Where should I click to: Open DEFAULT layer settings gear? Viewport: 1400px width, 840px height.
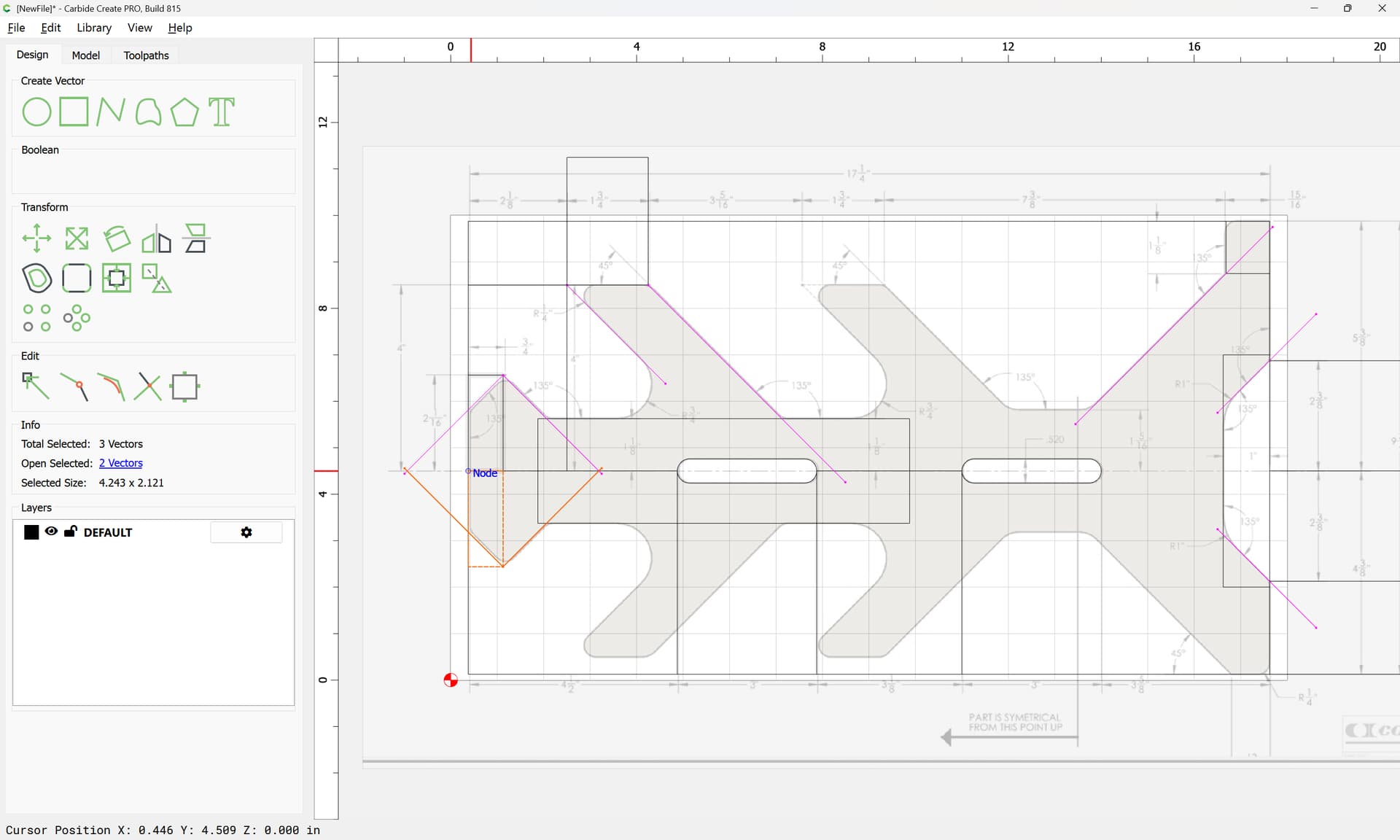coord(246,532)
